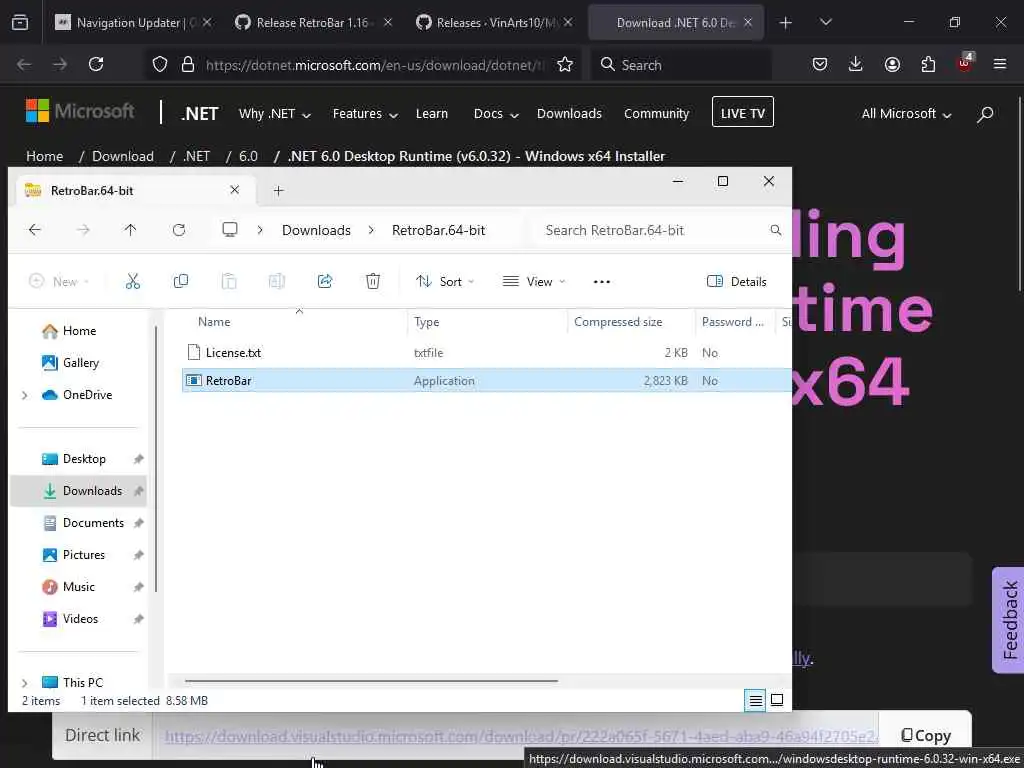1024x768 pixels.
Task: Click chevron after computer icon in address bar
Action: point(260,230)
